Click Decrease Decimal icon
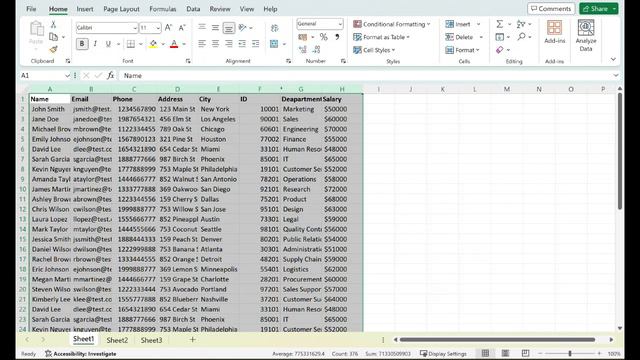The image size is (640, 360). pyautogui.click(x=316, y=50)
